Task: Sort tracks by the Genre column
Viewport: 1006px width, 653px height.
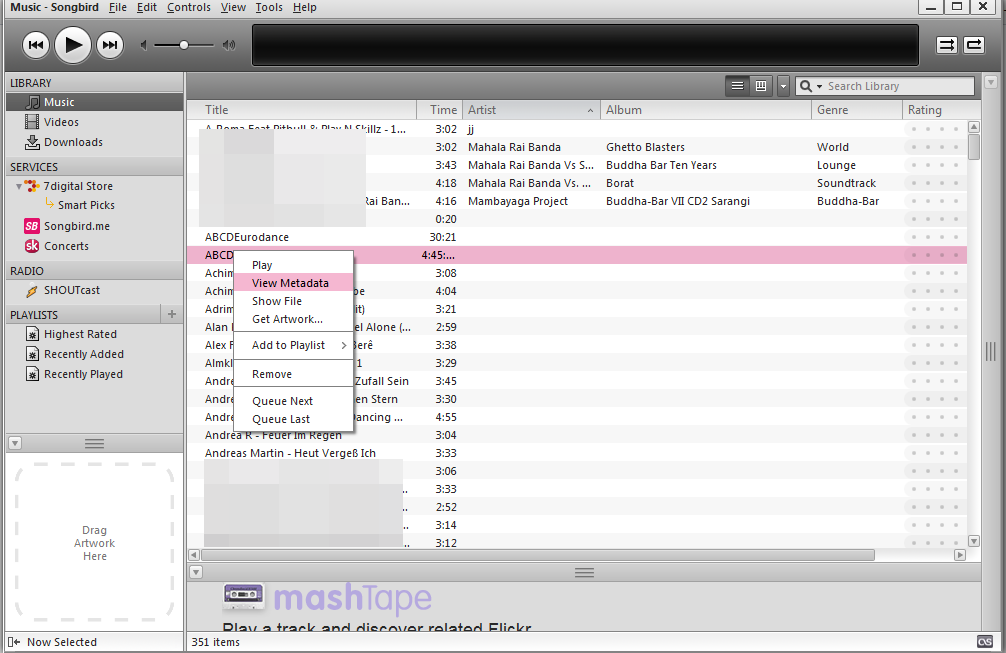Action: pyautogui.click(x=857, y=110)
